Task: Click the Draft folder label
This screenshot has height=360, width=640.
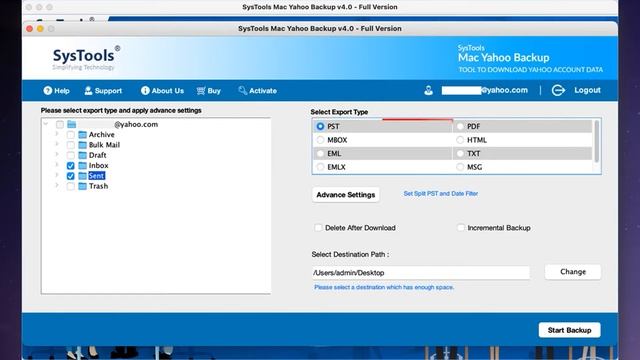Action: point(98,155)
